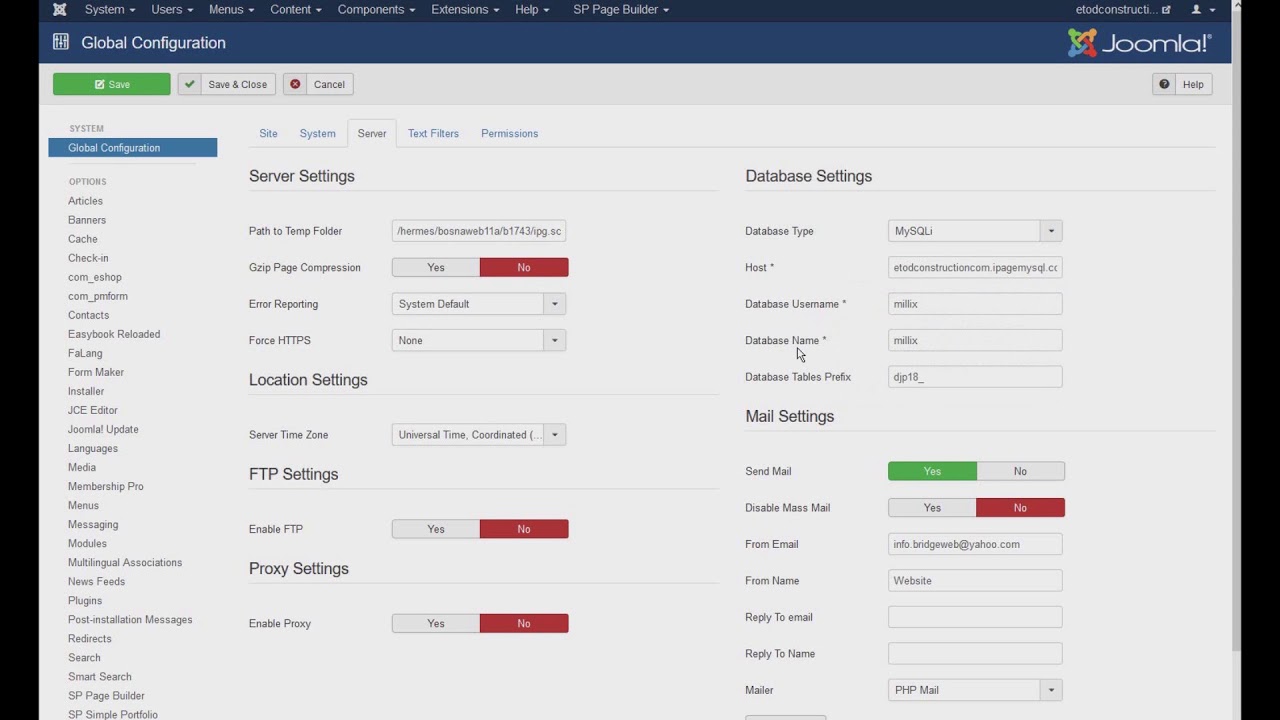Open the Mailer dropdown
Viewport: 1280px width, 720px height.
[x=975, y=690]
